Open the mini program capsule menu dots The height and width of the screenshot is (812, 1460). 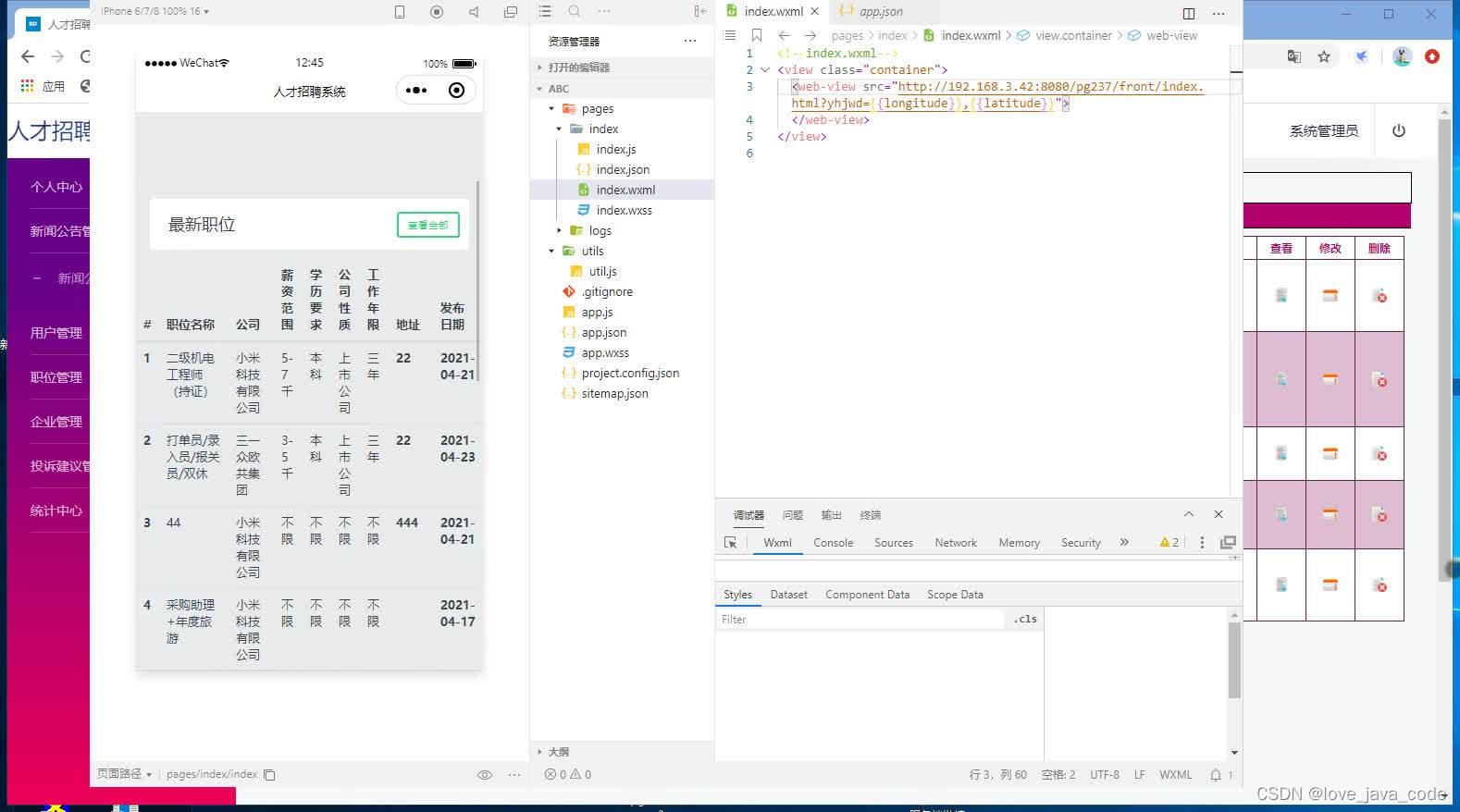click(x=416, y=90)
